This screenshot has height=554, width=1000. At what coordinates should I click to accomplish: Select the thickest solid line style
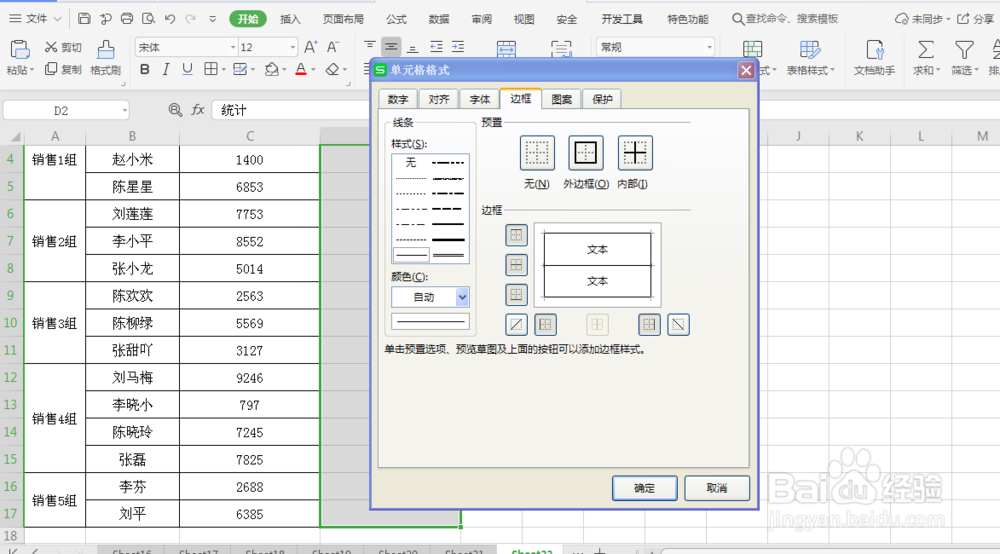point(448,240)
